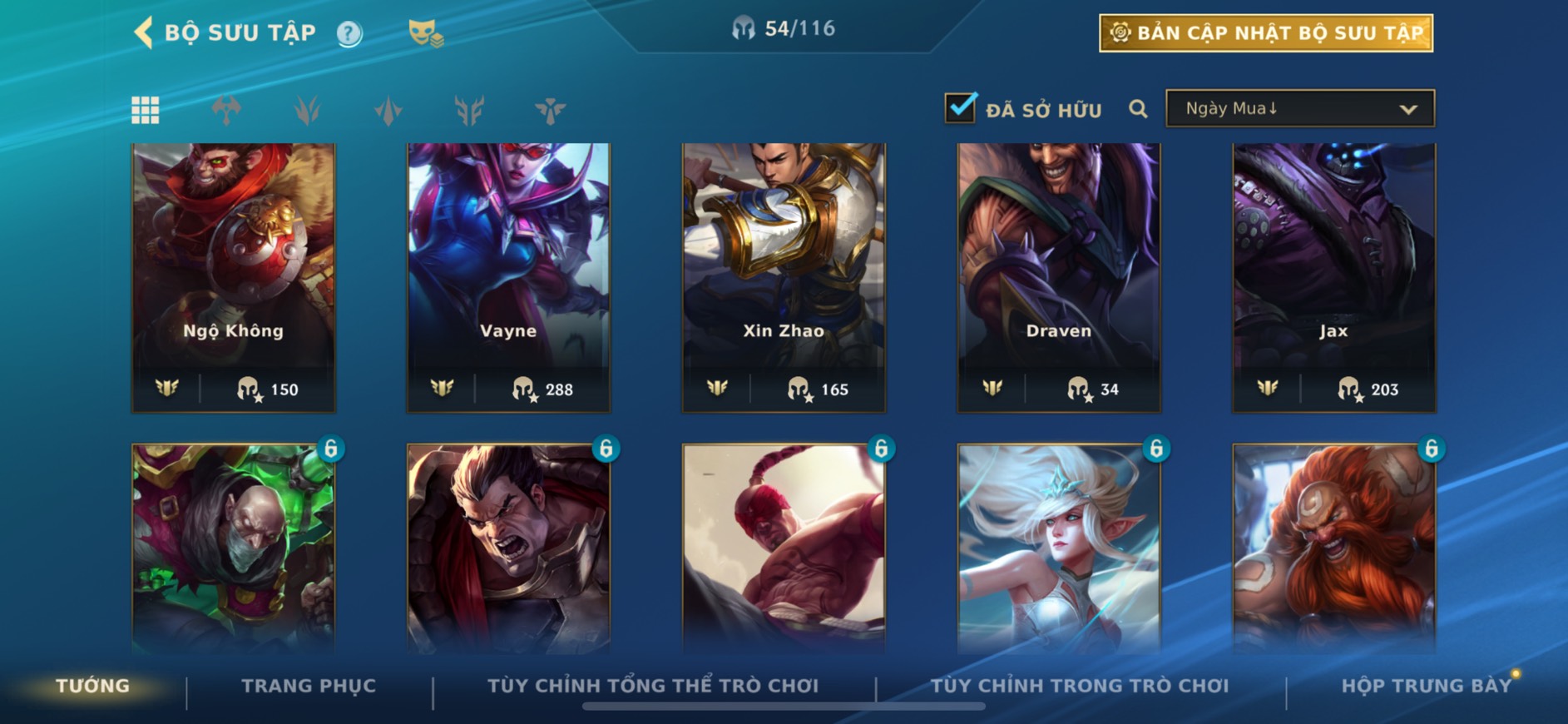Expand the Ngày Mua sort dropdown
1568x724 pixels.
point(1300,108)
